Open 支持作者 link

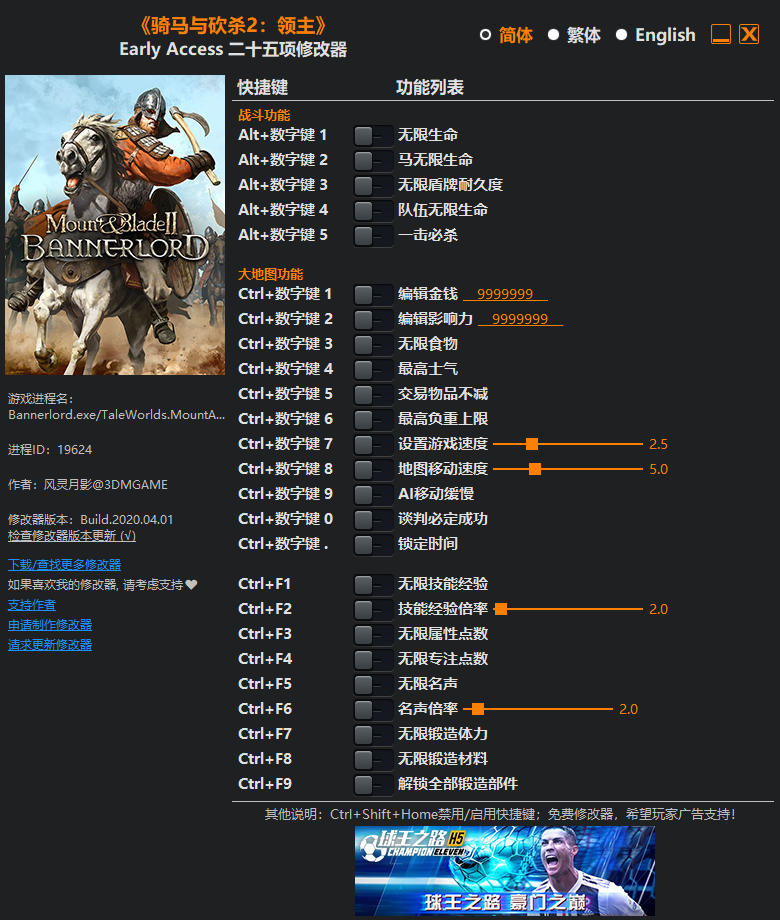[32, 604]
